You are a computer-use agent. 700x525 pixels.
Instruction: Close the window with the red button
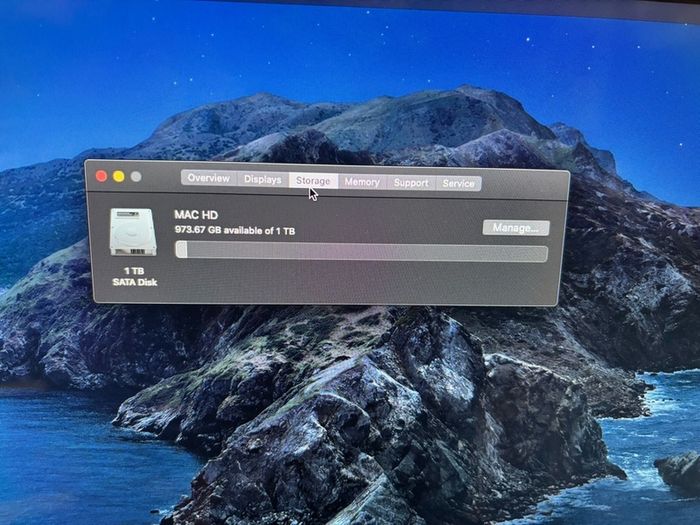pos(101,176)
